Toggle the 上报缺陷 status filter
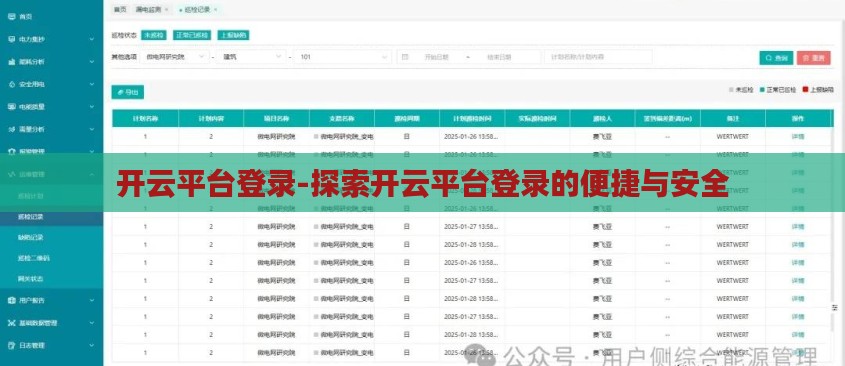This screenshot has width=845, height=366. (233, 35)
